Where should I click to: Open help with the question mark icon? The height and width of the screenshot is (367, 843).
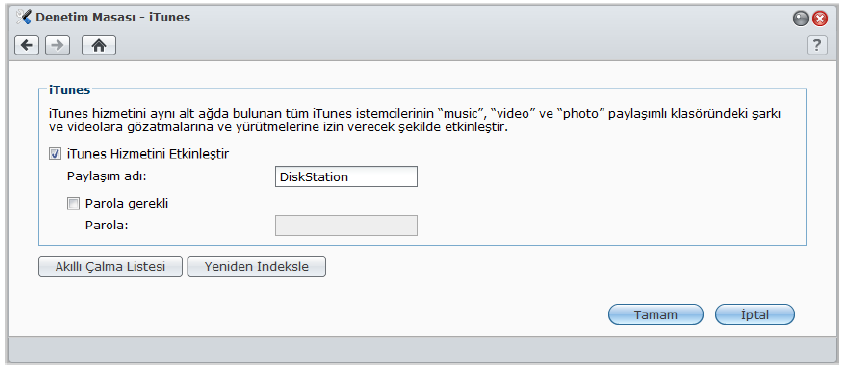click(817, 45)
